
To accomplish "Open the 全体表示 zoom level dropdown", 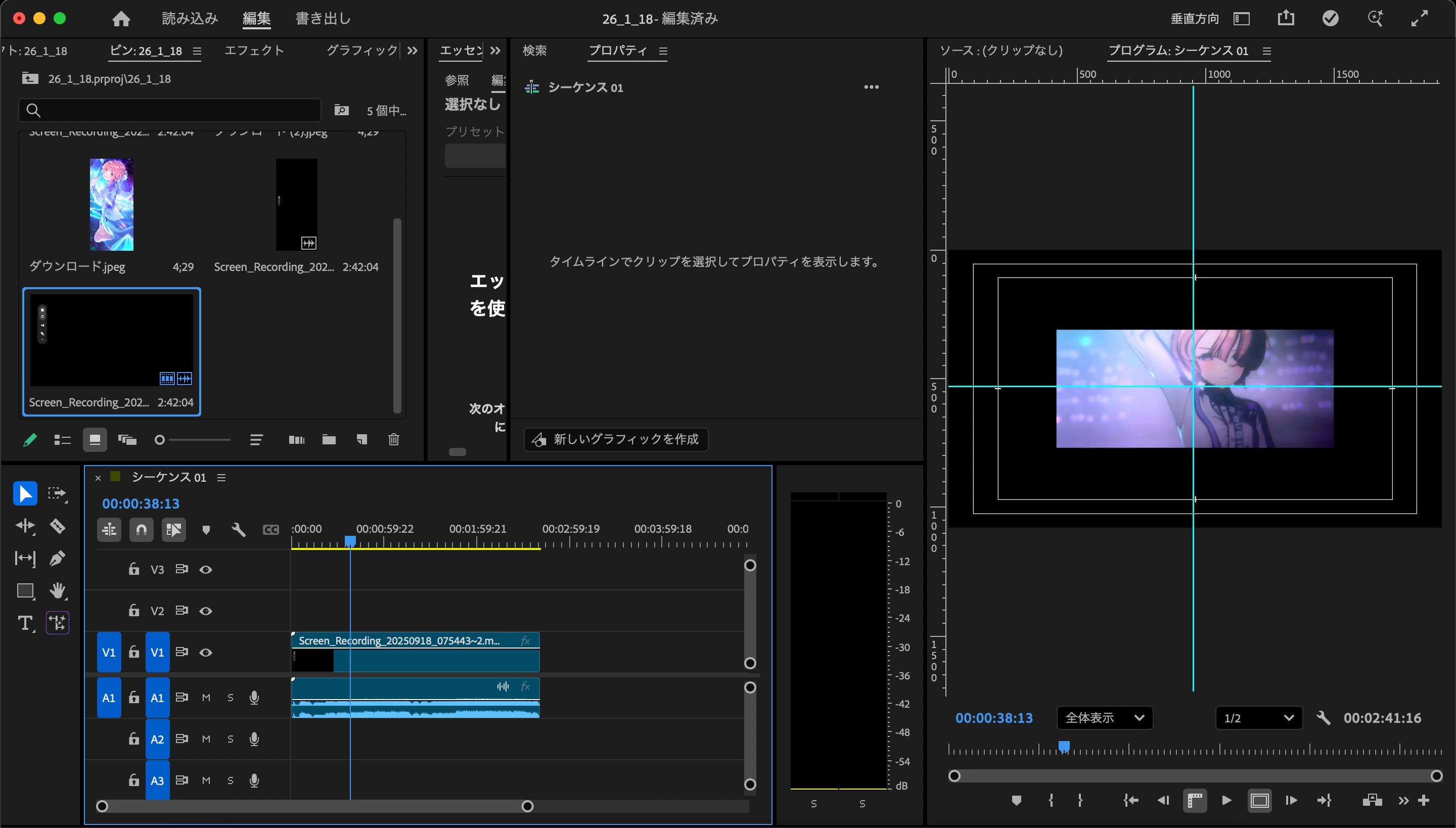I will [1105, 718].
